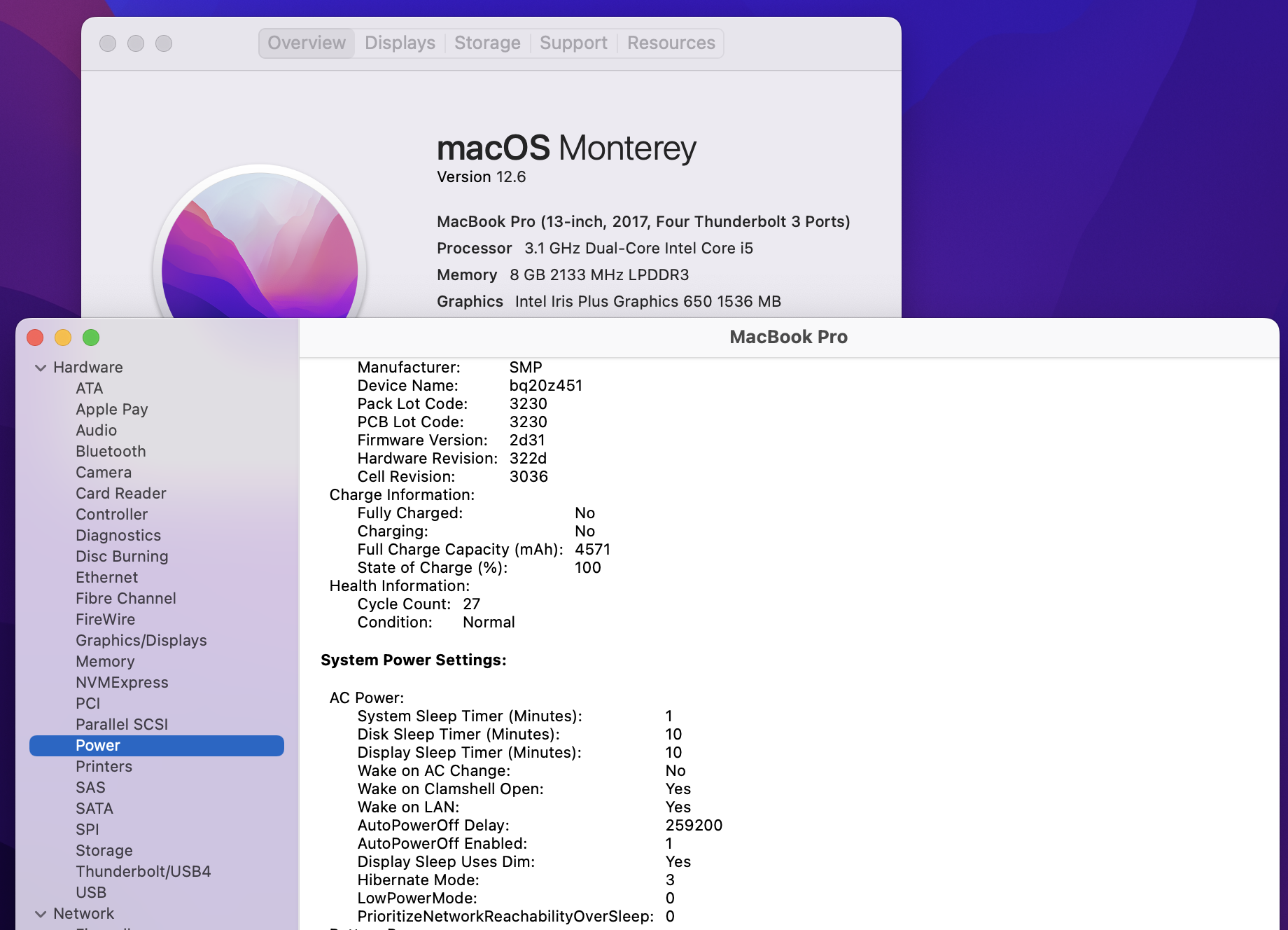Close the System Information window with red button
Image resolution: width=1288 pixels, height=930 pixels.
coord(35,338)
